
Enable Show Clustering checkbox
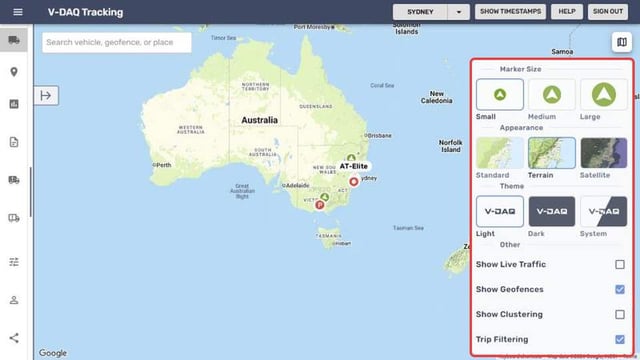point(620,314)
